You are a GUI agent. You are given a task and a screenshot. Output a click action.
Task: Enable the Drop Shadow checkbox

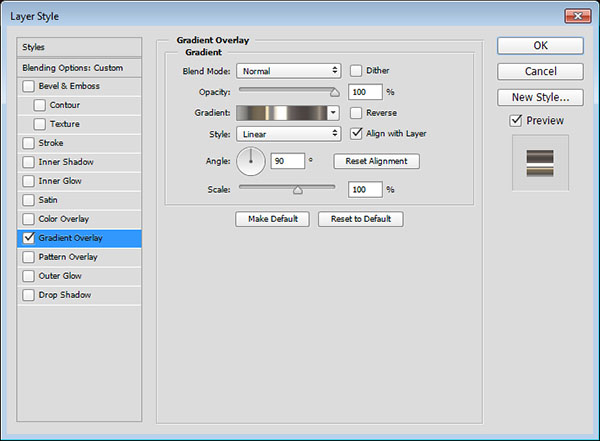click(x=28, y=295)
